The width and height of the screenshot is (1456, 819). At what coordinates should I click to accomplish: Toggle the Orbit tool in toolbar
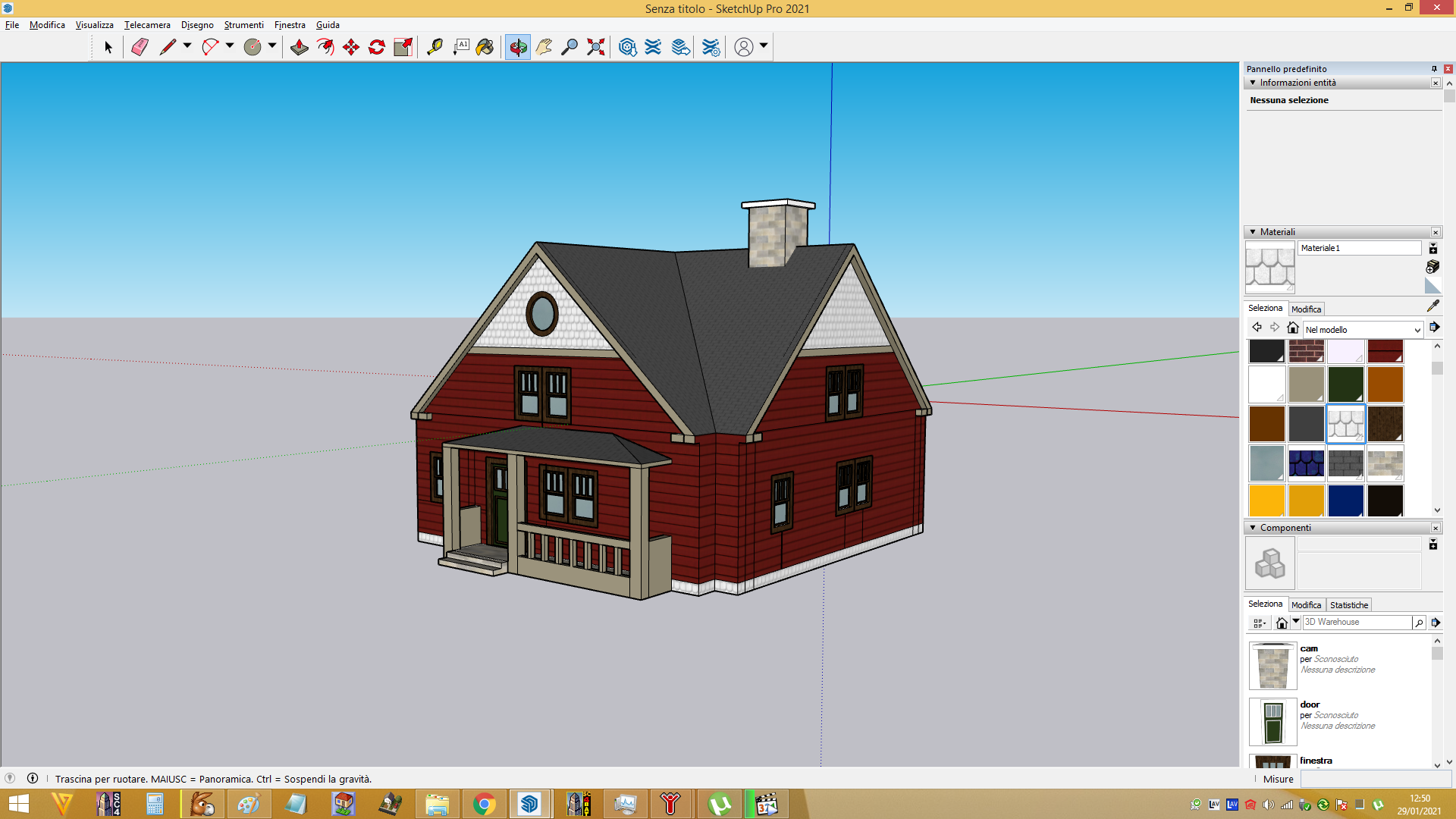[518, 47]
